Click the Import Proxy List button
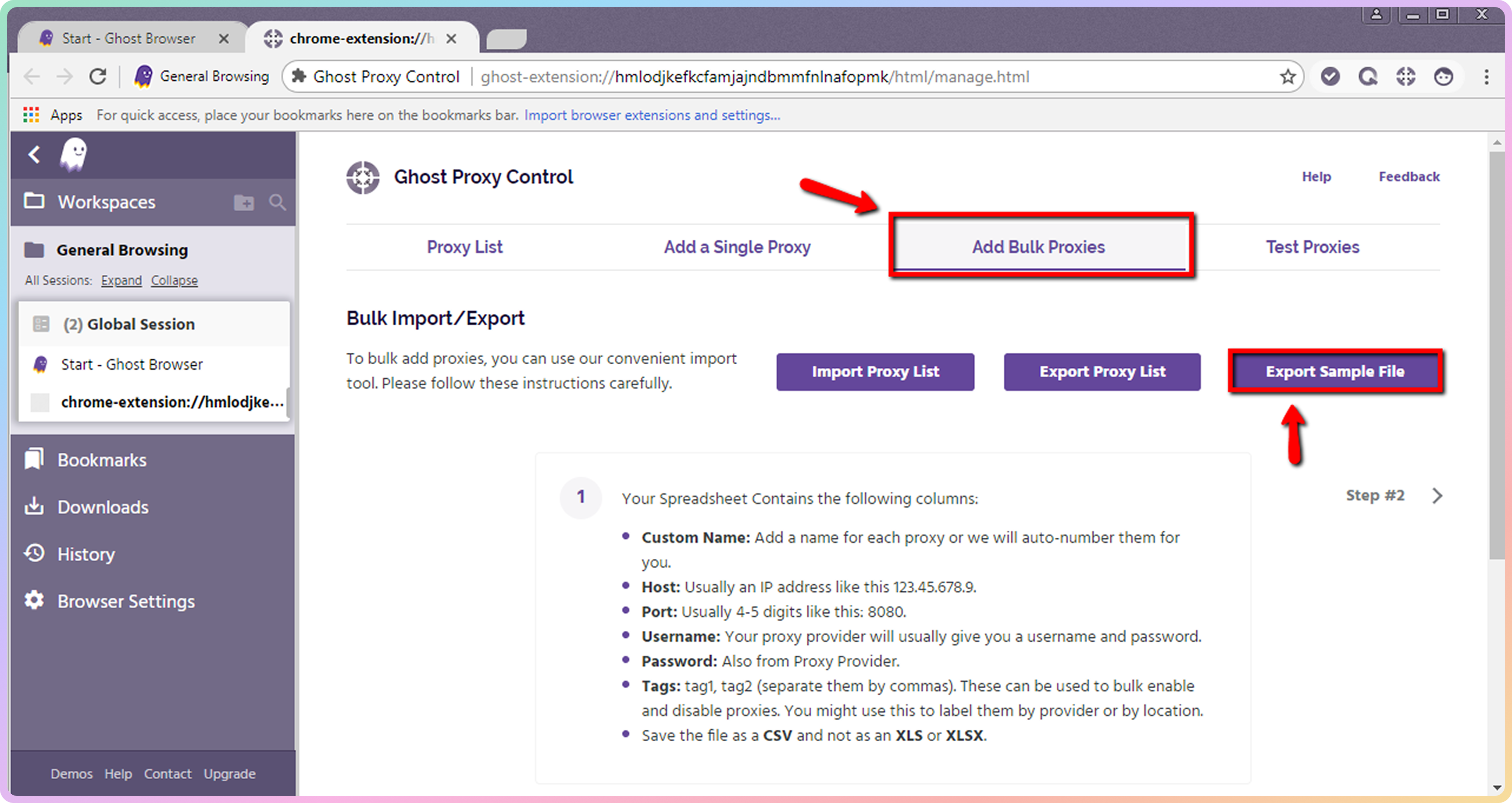The width and height of the screenshot is (1512, 803). click(x=875, y=372)
